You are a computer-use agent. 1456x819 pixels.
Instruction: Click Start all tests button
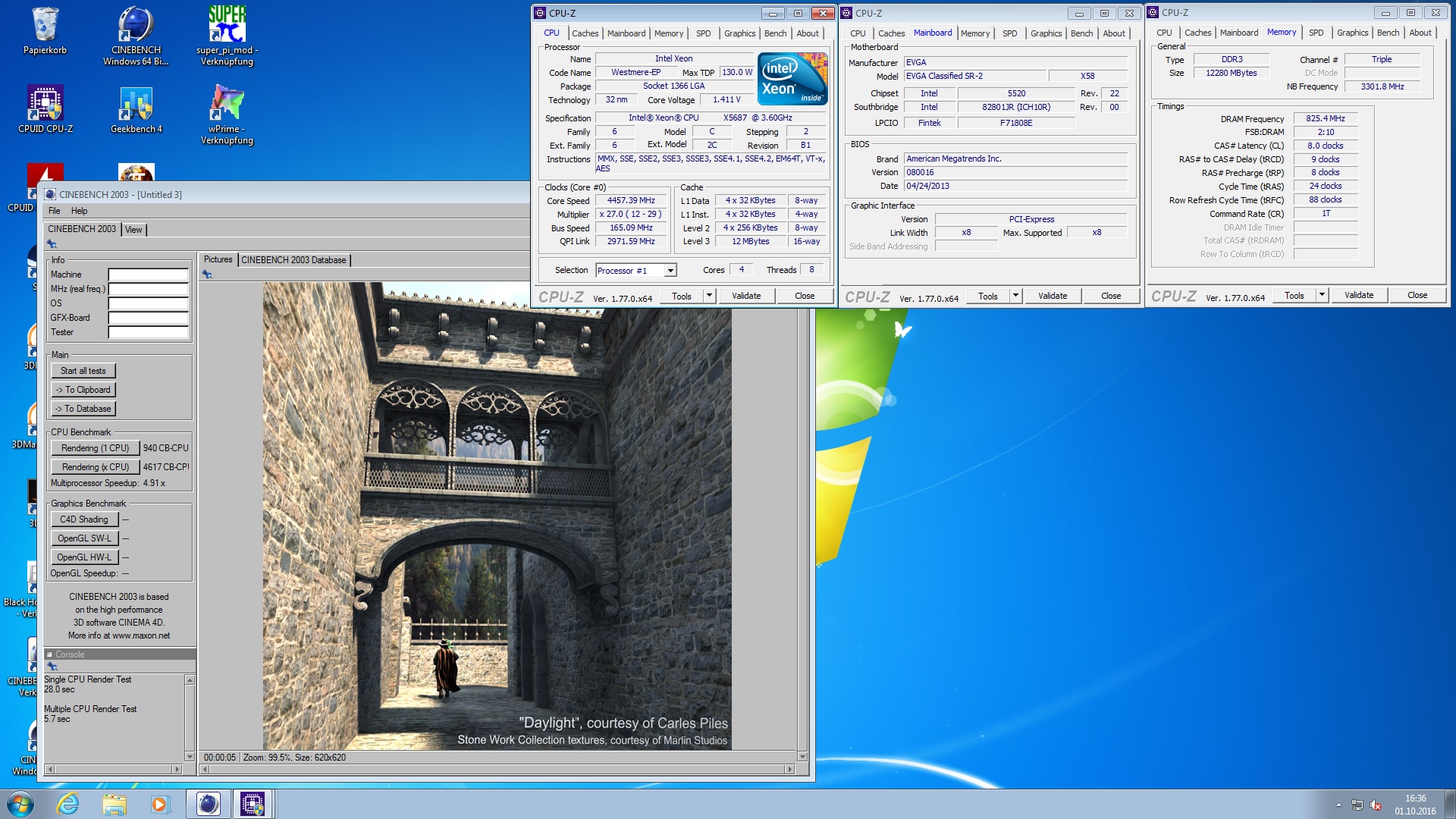[83, 371]
